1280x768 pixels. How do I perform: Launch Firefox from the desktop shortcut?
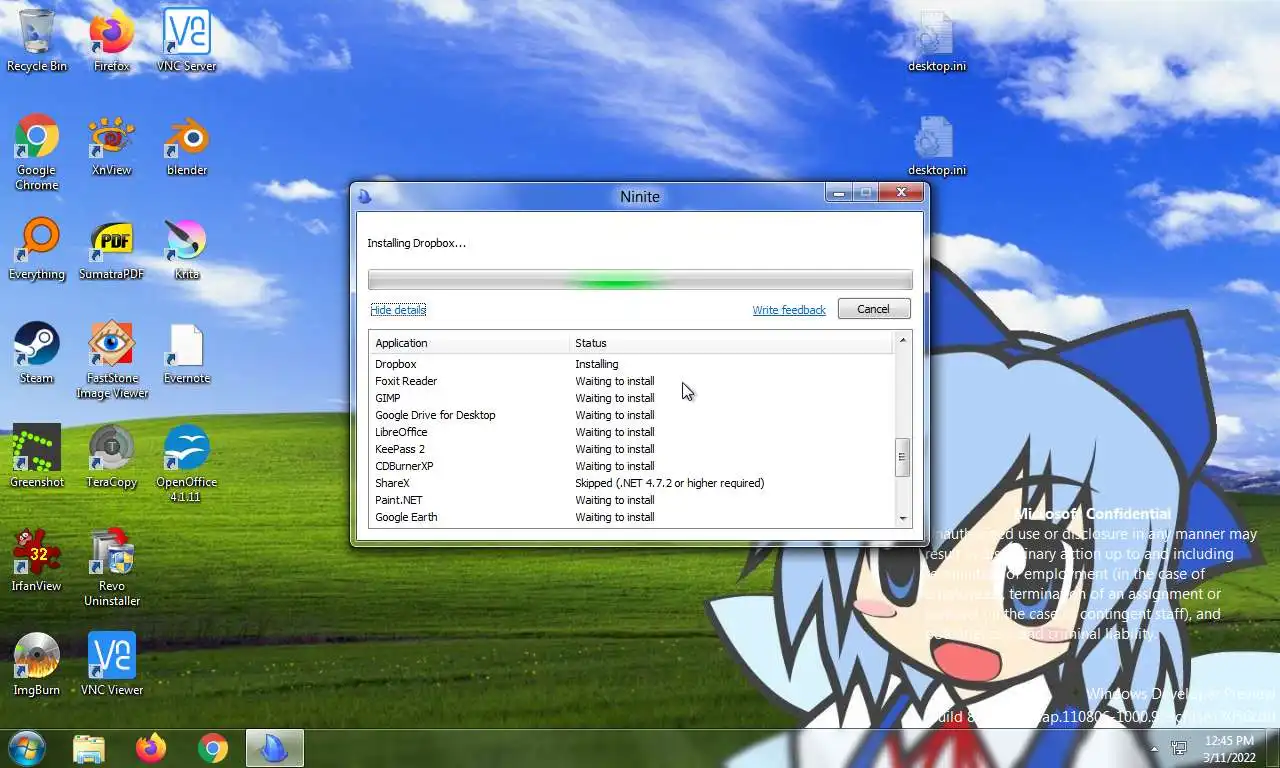(112, 41)
